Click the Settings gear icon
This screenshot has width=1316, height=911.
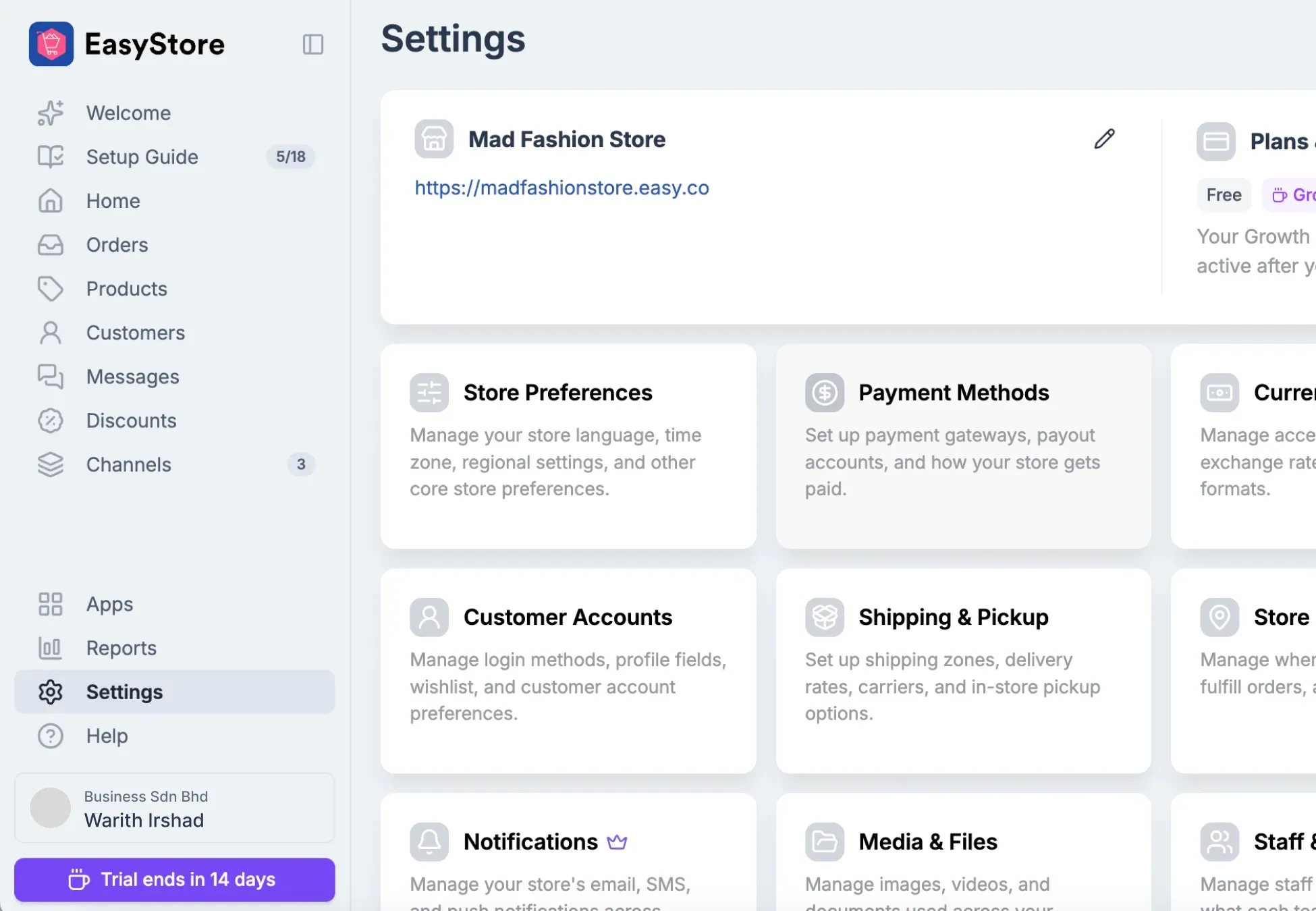[51, 692]
